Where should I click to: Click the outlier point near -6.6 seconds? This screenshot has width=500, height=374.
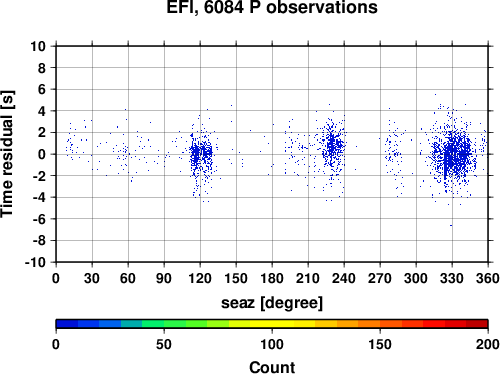[451, 226]
